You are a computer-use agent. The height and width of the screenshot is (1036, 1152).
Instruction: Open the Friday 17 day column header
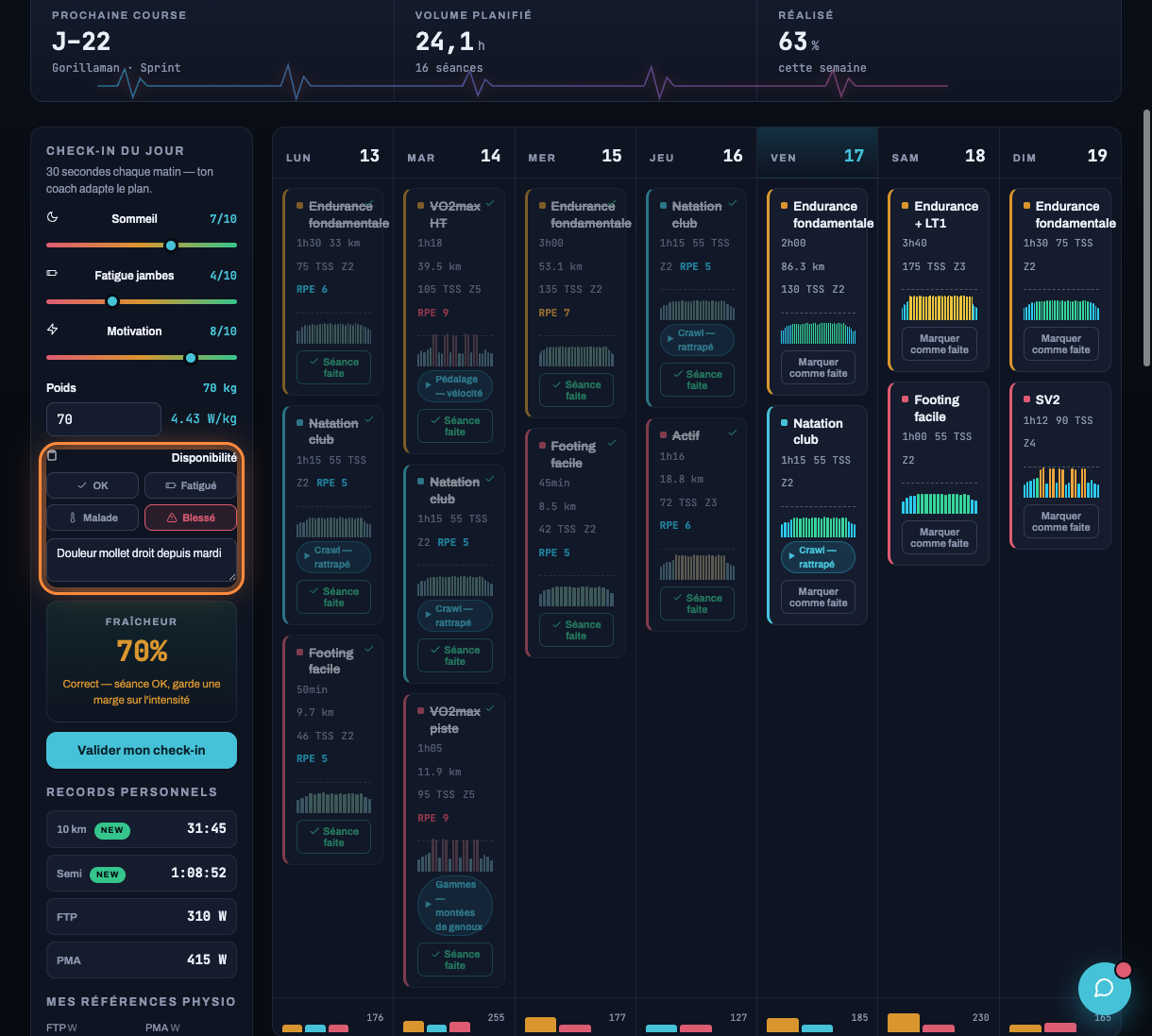point(817,156)
